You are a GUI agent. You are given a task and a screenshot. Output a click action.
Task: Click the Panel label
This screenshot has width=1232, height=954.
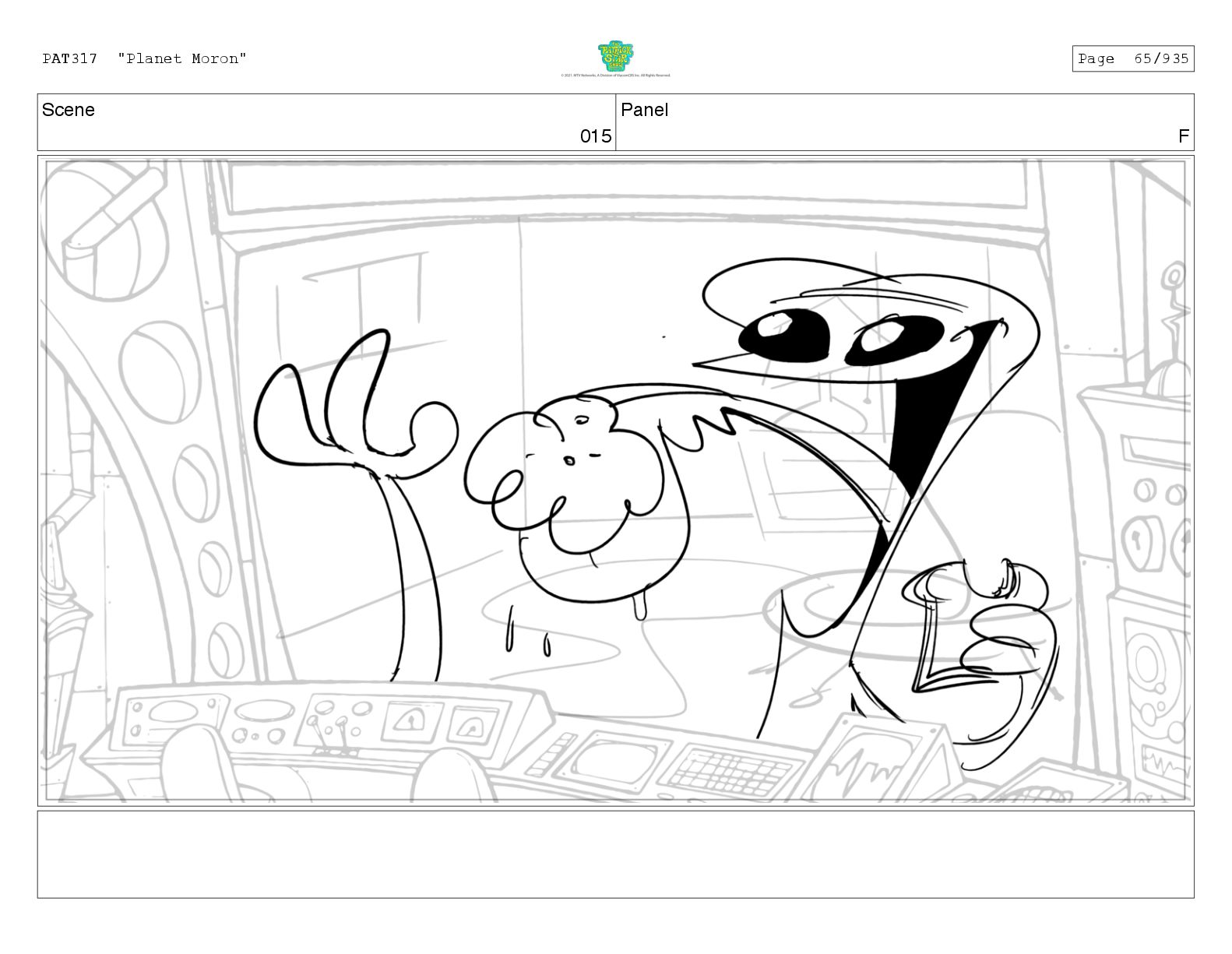[645, 110]
